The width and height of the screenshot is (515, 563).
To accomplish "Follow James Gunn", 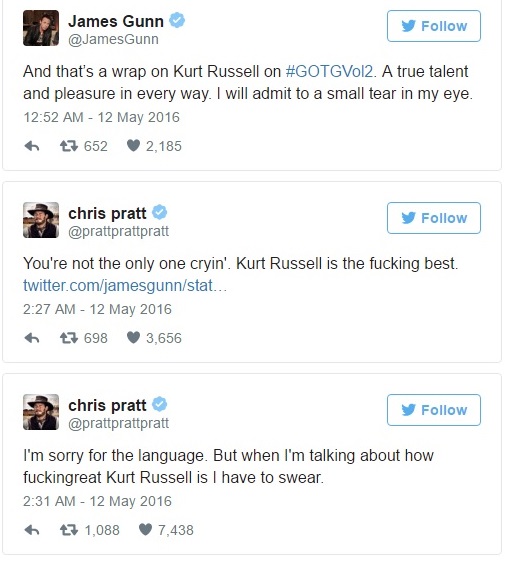I will click(x=433, y=26).
